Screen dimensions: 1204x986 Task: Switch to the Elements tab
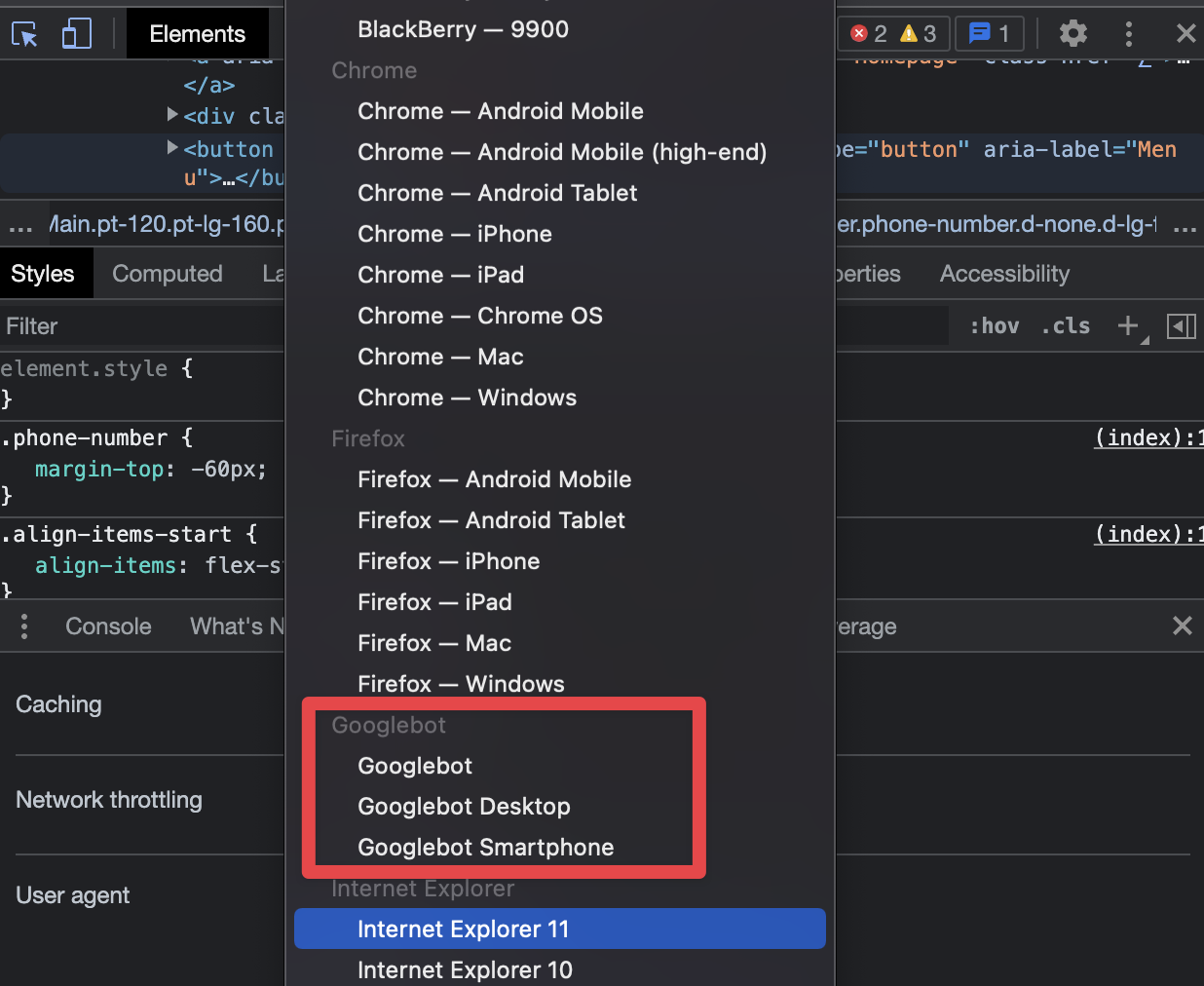point(197,34)
